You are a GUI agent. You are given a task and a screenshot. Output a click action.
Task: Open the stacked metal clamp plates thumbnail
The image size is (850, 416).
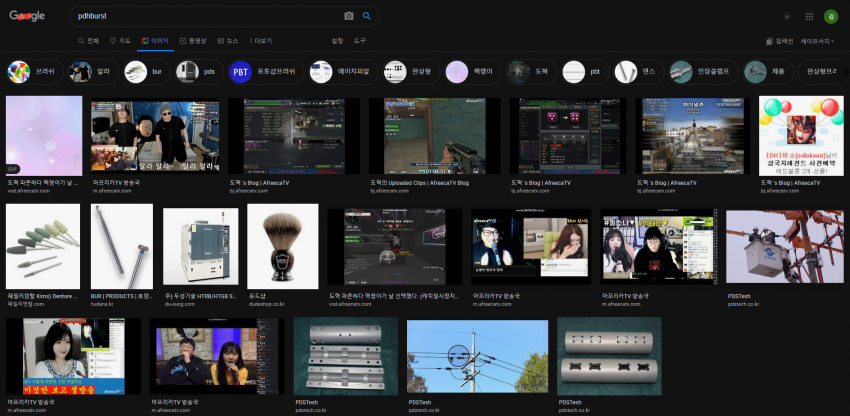click(345, 356)
